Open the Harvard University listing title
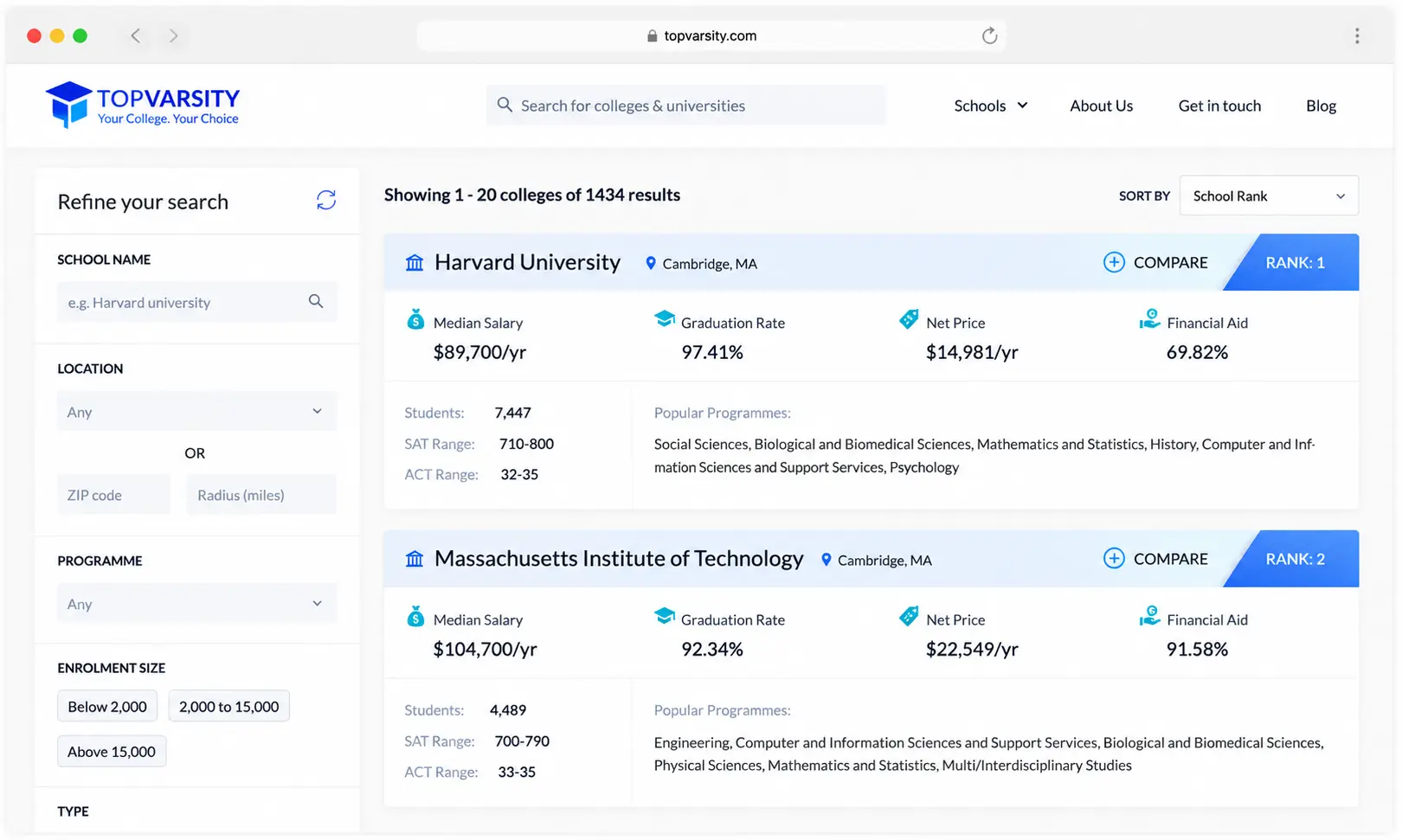 tap(527, 262)
